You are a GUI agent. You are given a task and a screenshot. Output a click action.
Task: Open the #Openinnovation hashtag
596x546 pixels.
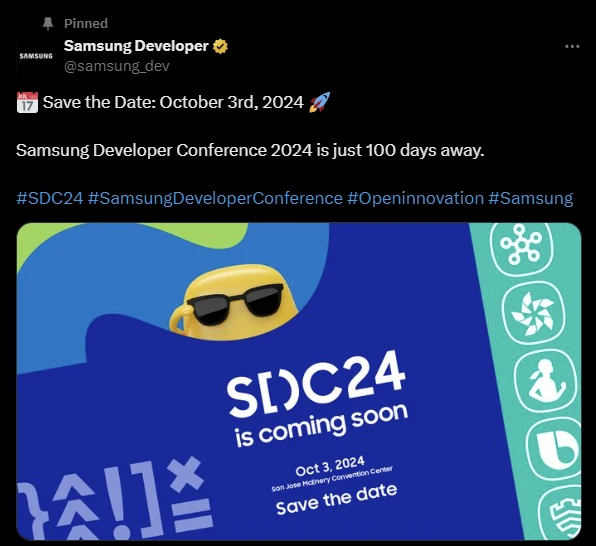point(415,198)
